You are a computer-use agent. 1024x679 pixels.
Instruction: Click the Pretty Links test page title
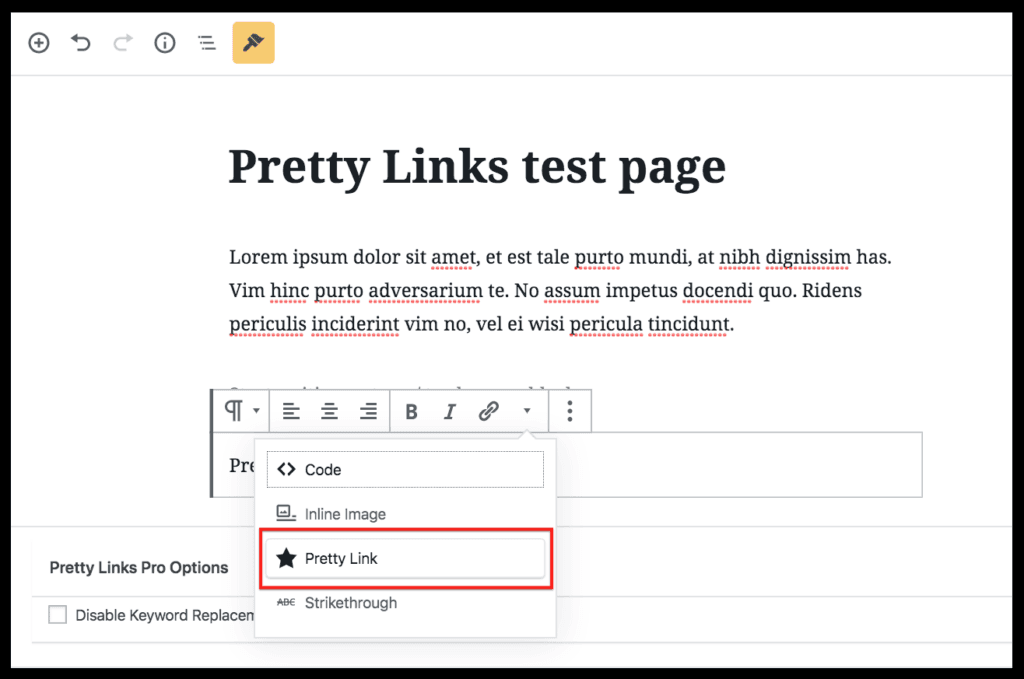pos(477,167)
